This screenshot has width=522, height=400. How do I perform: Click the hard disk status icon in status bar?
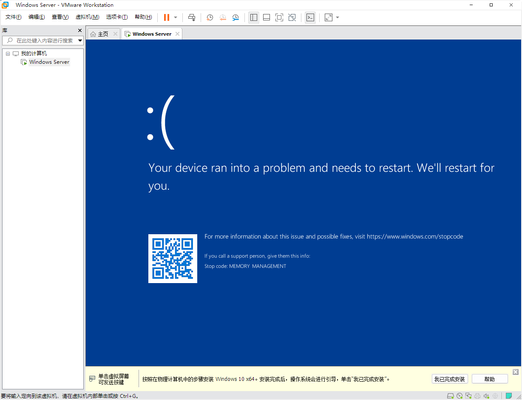pyautogui.click(x=450, y=396)
